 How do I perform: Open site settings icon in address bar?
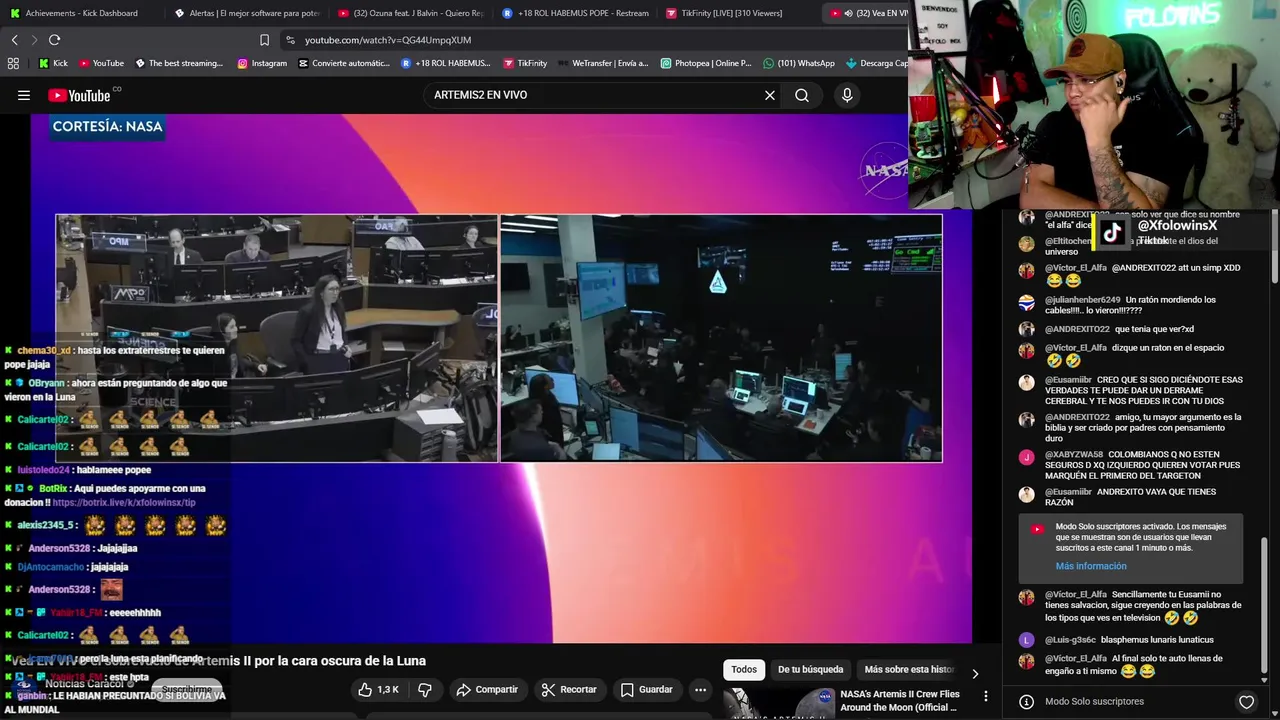(x=290, y=40)
